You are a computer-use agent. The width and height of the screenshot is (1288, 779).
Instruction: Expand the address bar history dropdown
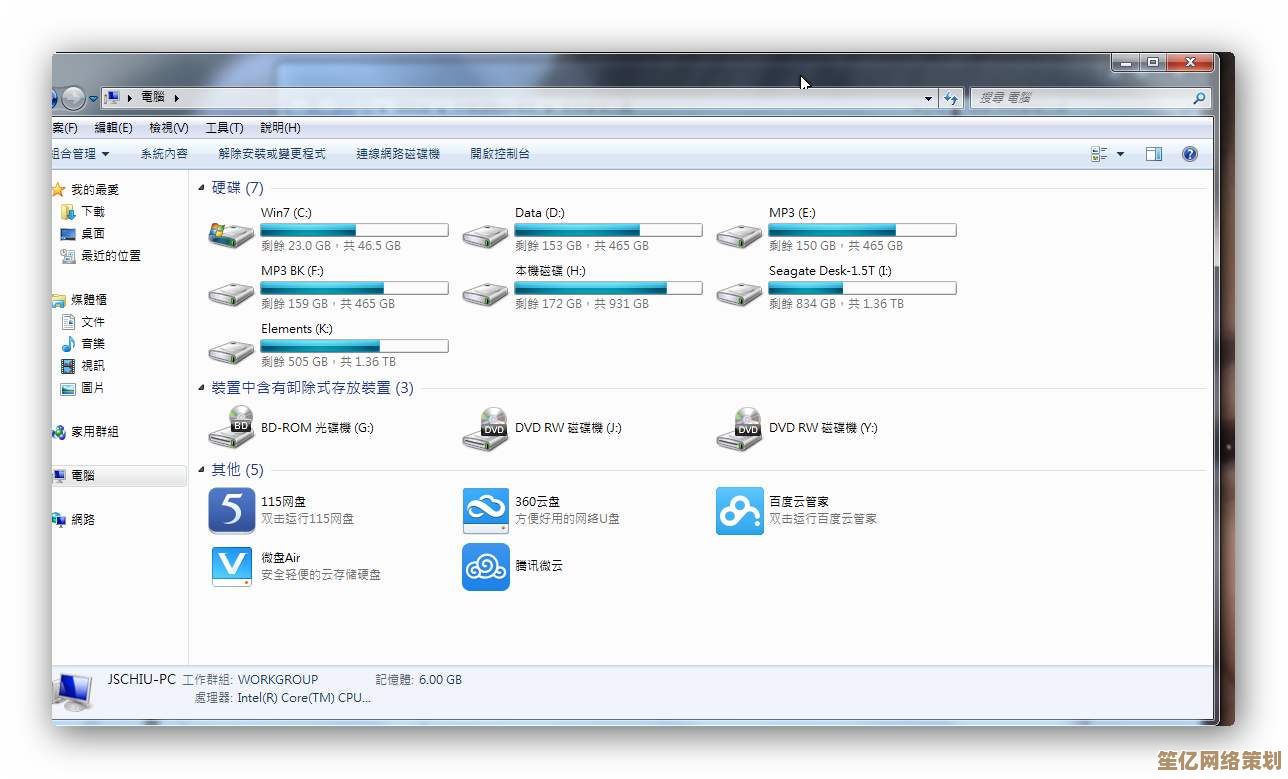(928, 98)
